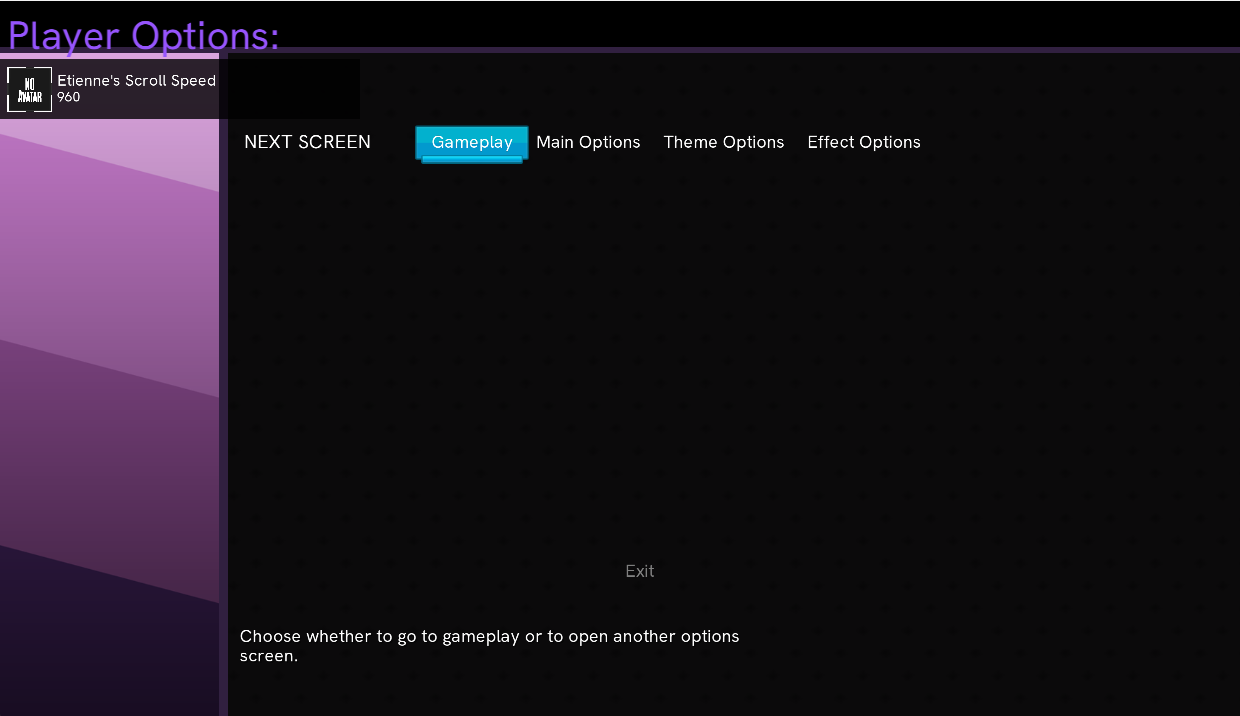The height and width of the screenshot is (716, 1240).
Task: Click the vertical divider beside the sidebar
Action: point(224,400)
